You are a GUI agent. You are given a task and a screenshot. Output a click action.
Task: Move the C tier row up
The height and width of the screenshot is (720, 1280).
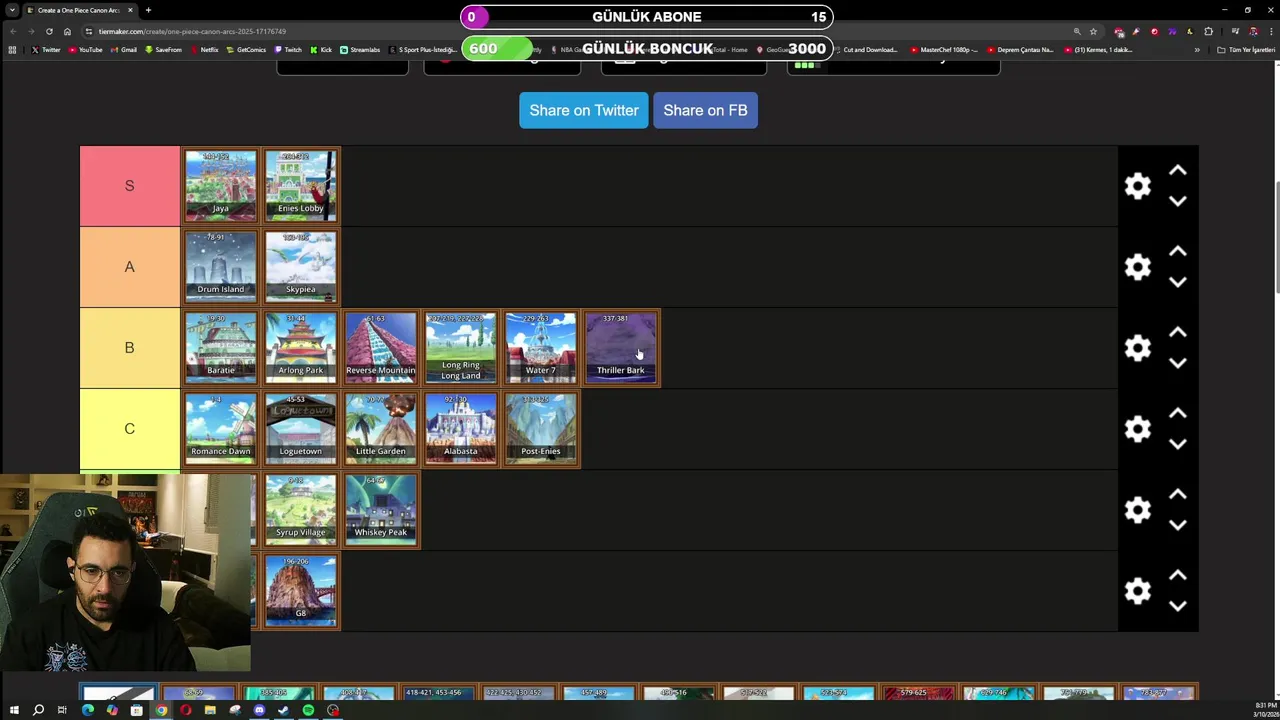[1178, 414]
